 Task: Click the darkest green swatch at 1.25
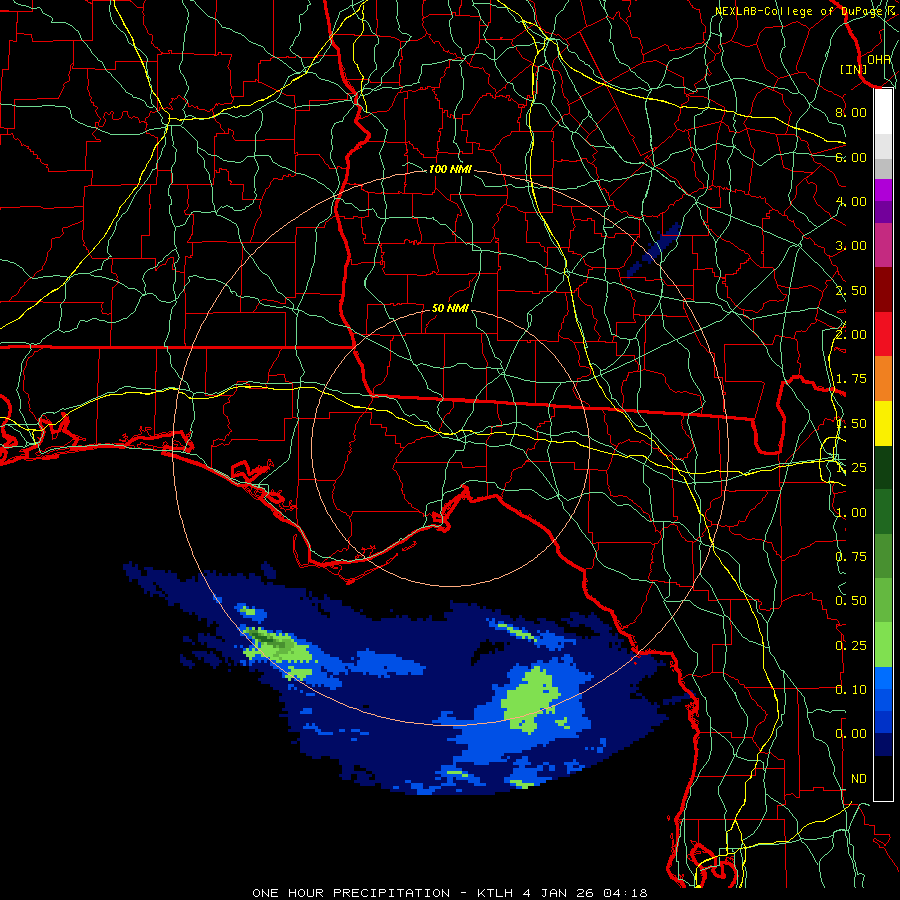883,467
